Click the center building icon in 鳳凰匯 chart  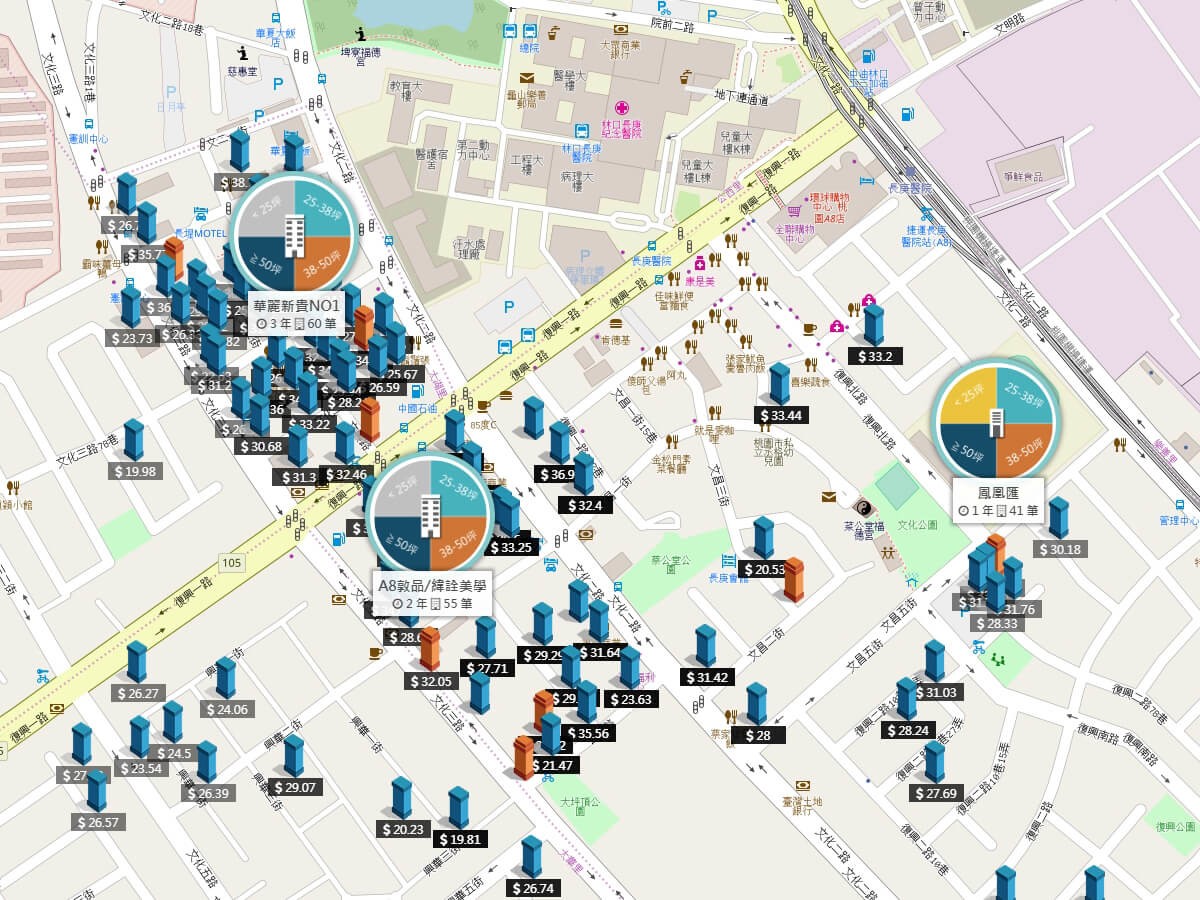tap(996, 424)
